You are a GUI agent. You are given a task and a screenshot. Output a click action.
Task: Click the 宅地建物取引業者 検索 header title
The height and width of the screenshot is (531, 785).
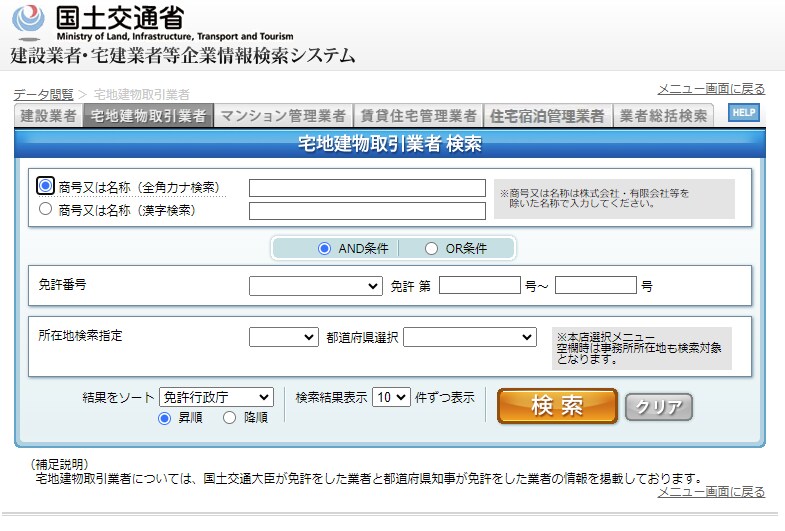pos(389,144)
